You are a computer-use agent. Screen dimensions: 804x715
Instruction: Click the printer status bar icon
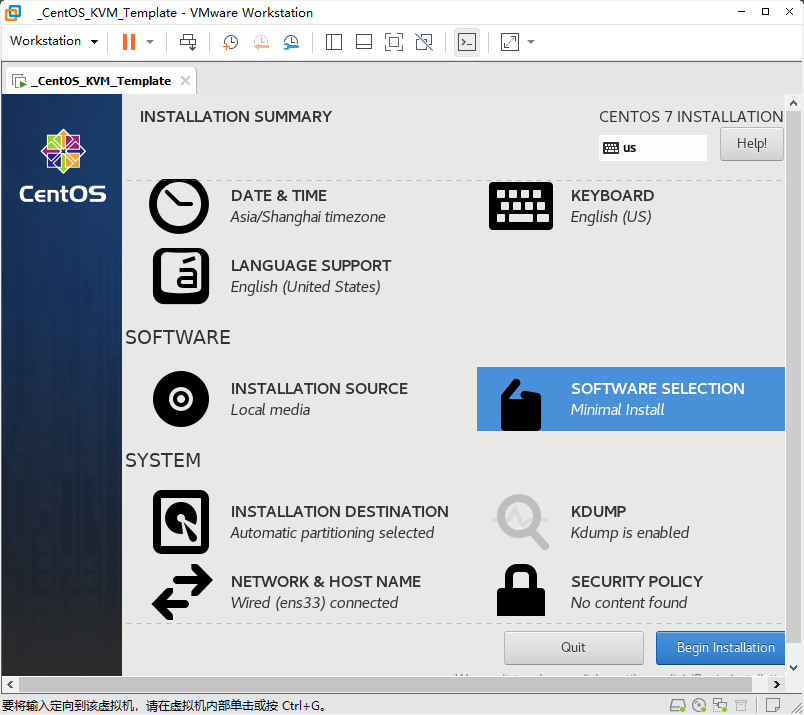click(741, 706)
